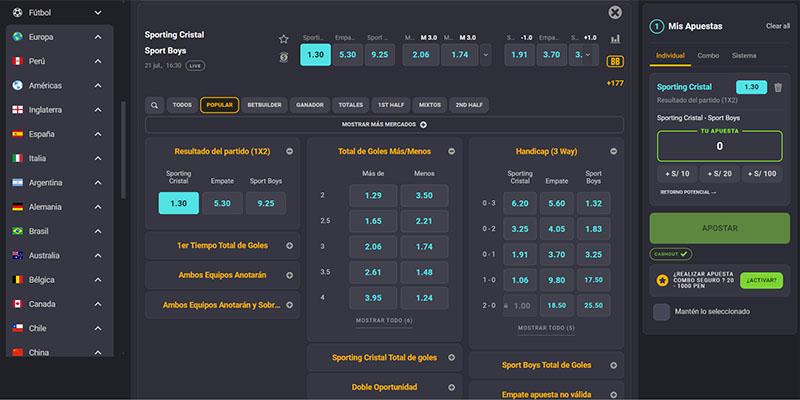Viewport: 800px width, 400px height.
Task: Click the Italia flag icon
Action: click(18, 158)
